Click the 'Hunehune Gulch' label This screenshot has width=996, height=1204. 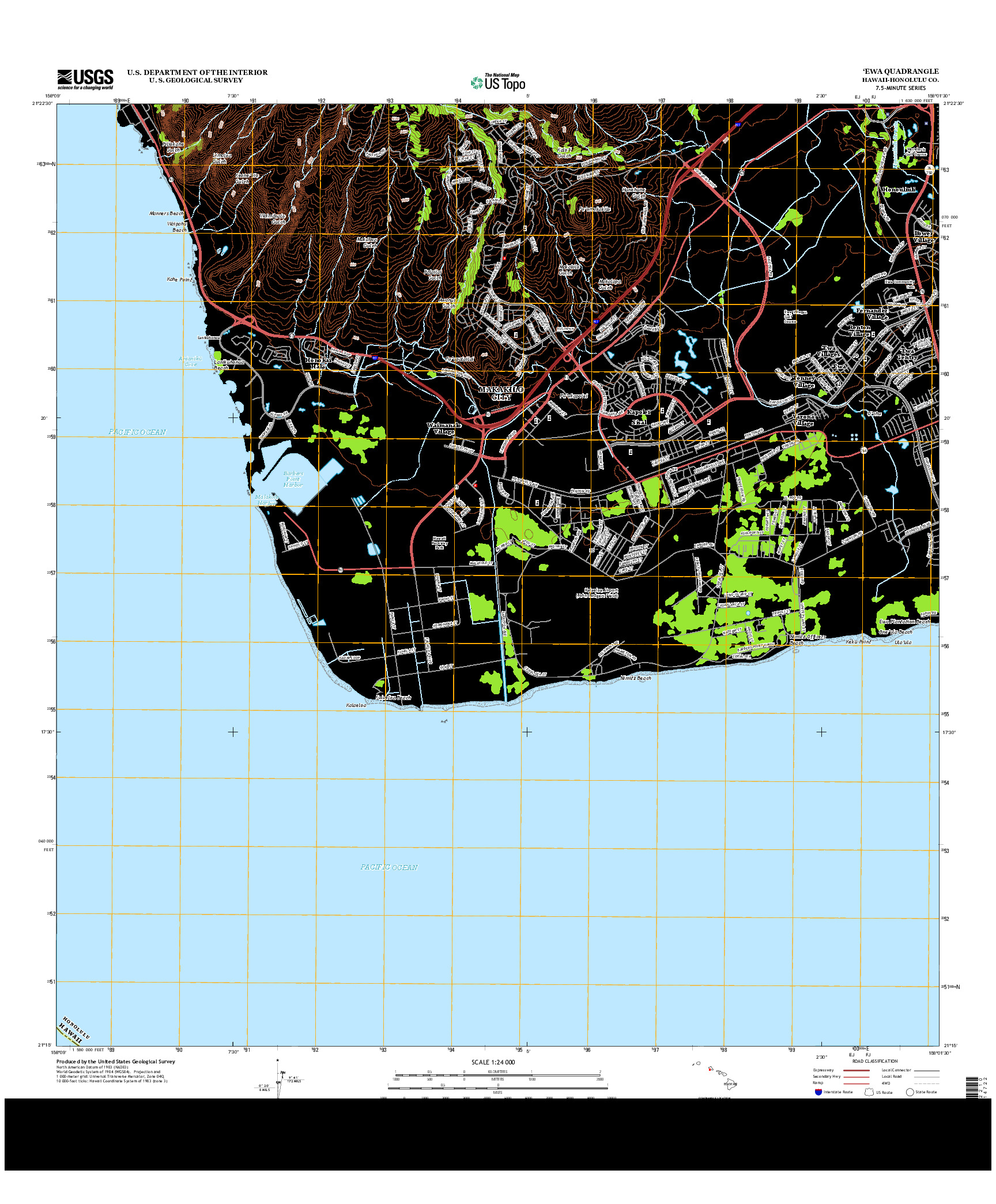point(634,193)
